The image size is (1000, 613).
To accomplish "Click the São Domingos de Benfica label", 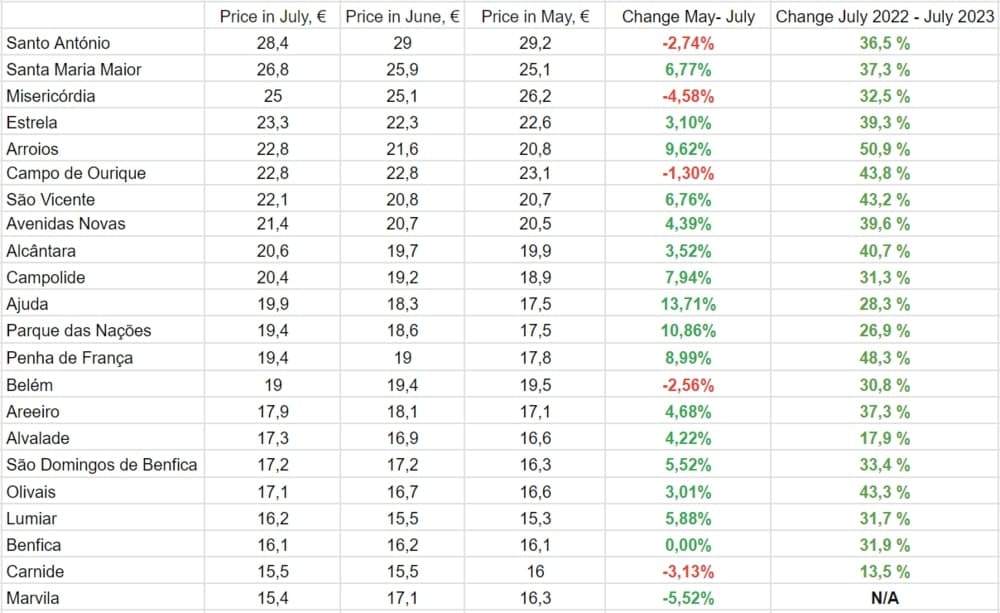I will (102, 464).
